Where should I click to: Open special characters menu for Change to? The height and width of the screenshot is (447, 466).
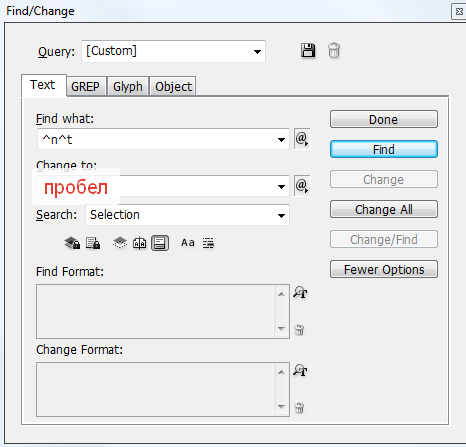[x=302, y=186]
